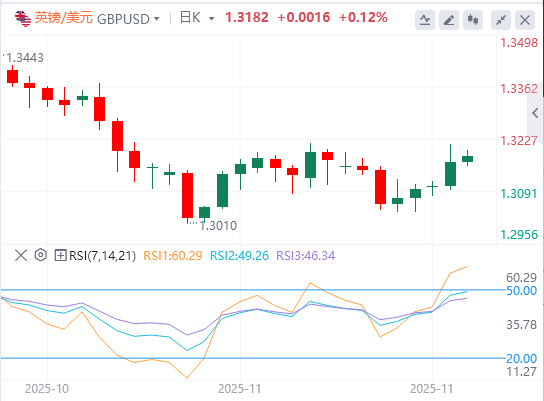Open the RSI settings hexagon icon
Viewport: 544px width, 401px height.
click(x=41, y=255)
